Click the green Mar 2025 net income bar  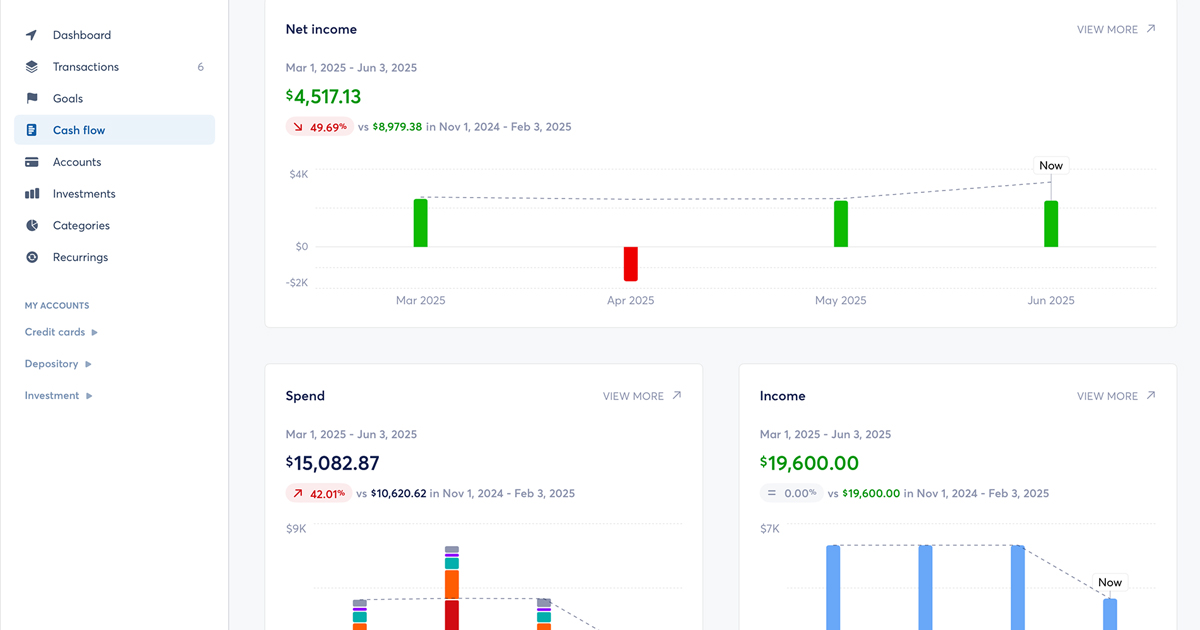[x=421, y=223]
